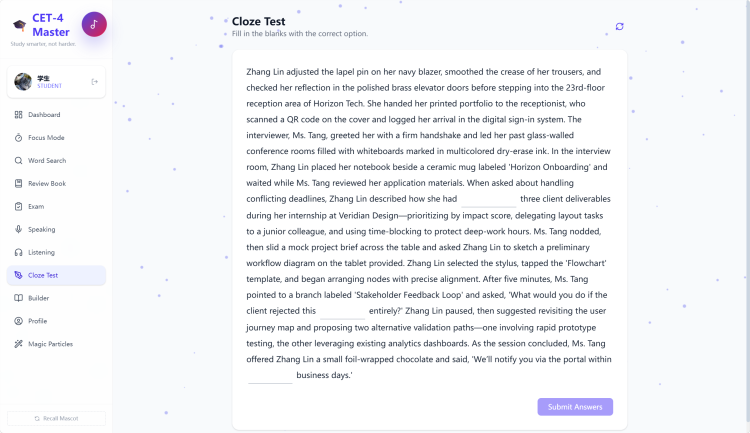
Task: Click the student avatar thumbnail
Action: click(23, 82)
